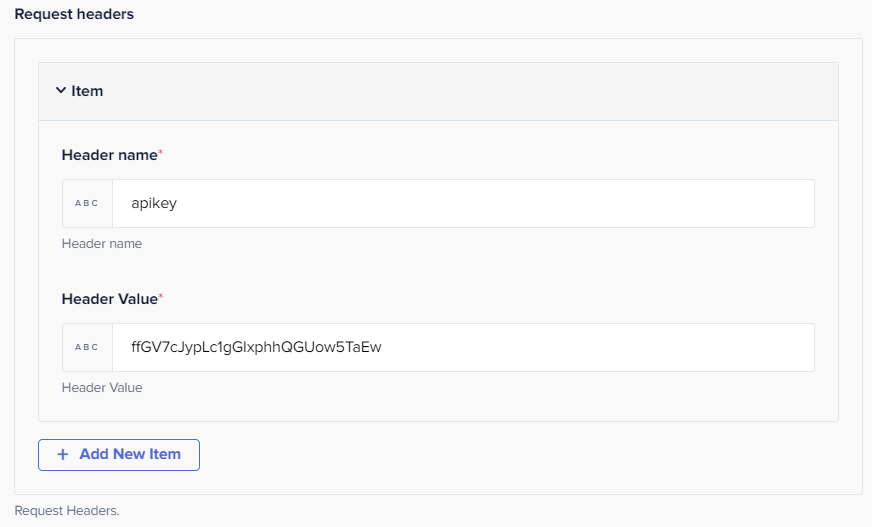Select the bold "Header name" field label
Screen dimensions: 872x527
pos(110,155)
